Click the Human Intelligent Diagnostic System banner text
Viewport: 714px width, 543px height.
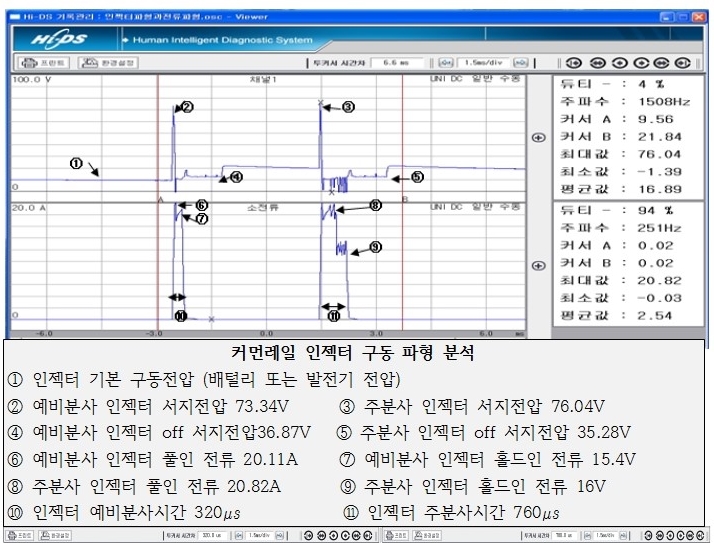tap(223, 40)
